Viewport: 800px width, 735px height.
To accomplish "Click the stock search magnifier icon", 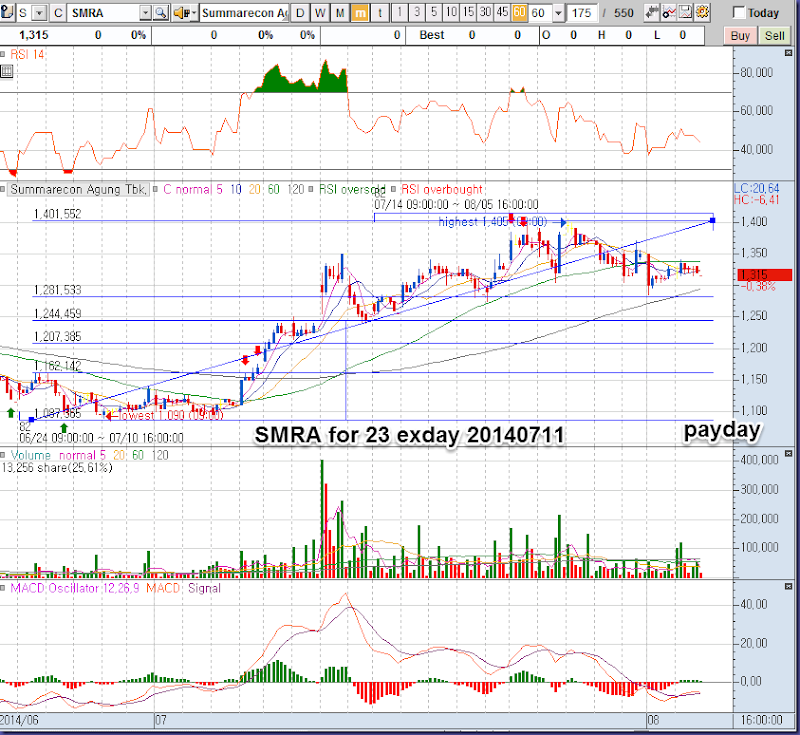I will [160, 13].
